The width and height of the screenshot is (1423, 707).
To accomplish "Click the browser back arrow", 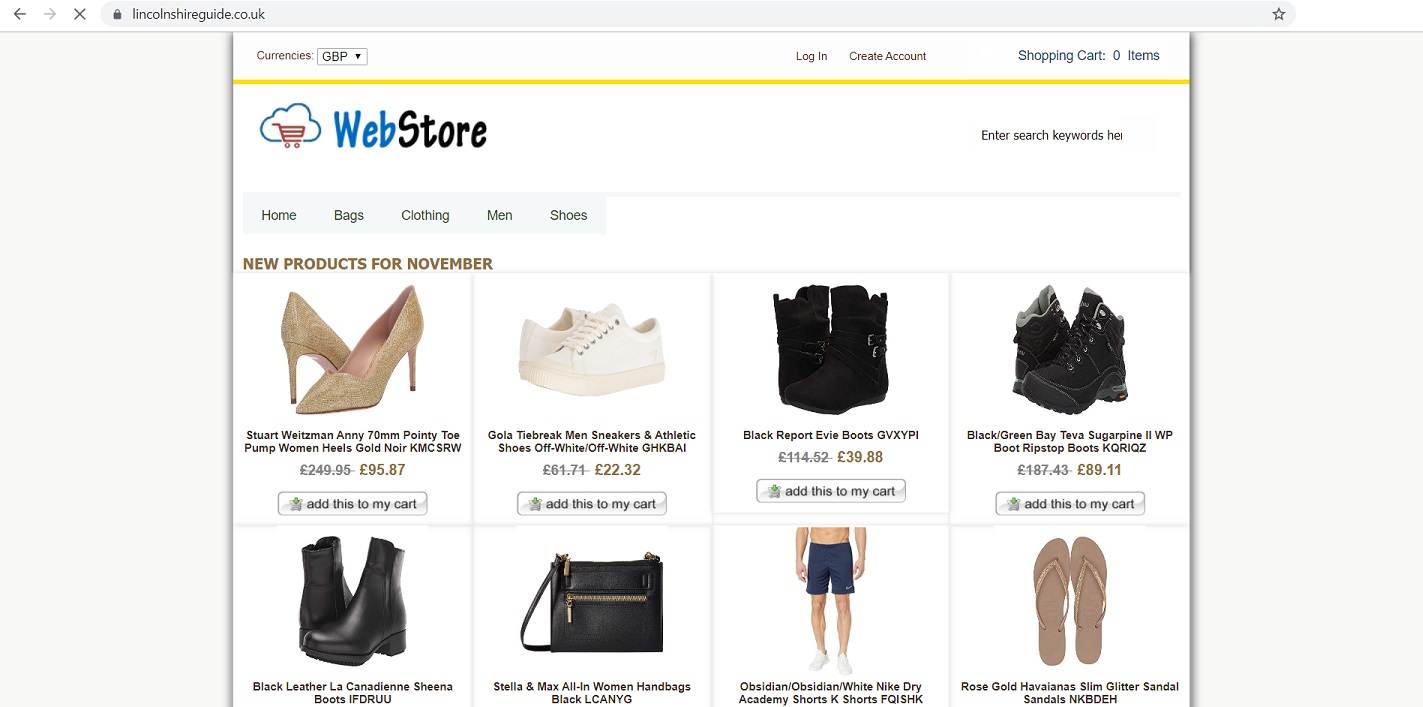I will tap(19, 14).
